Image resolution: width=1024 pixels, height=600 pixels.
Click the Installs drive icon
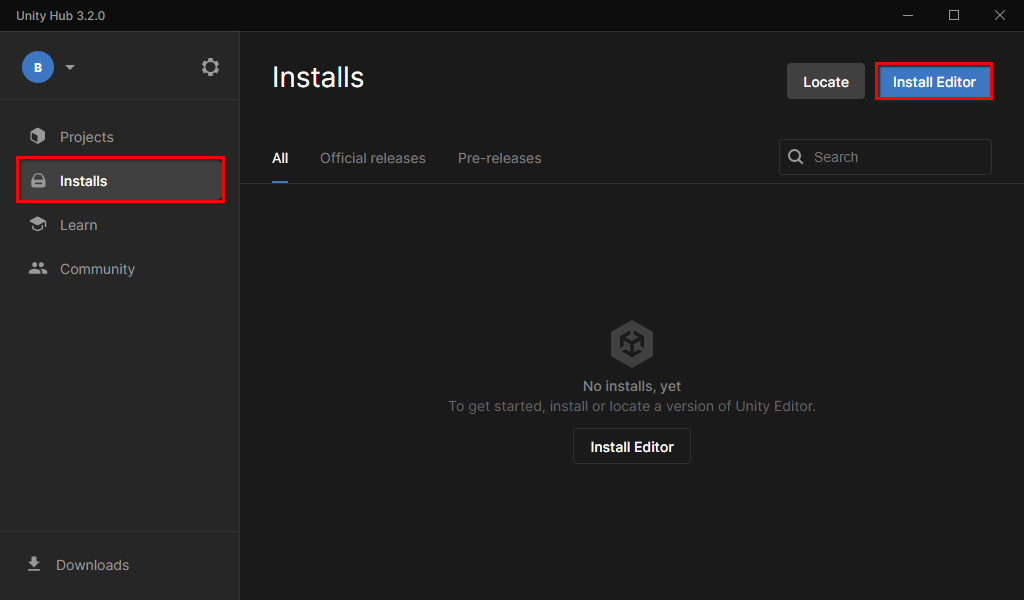(39, 180)
